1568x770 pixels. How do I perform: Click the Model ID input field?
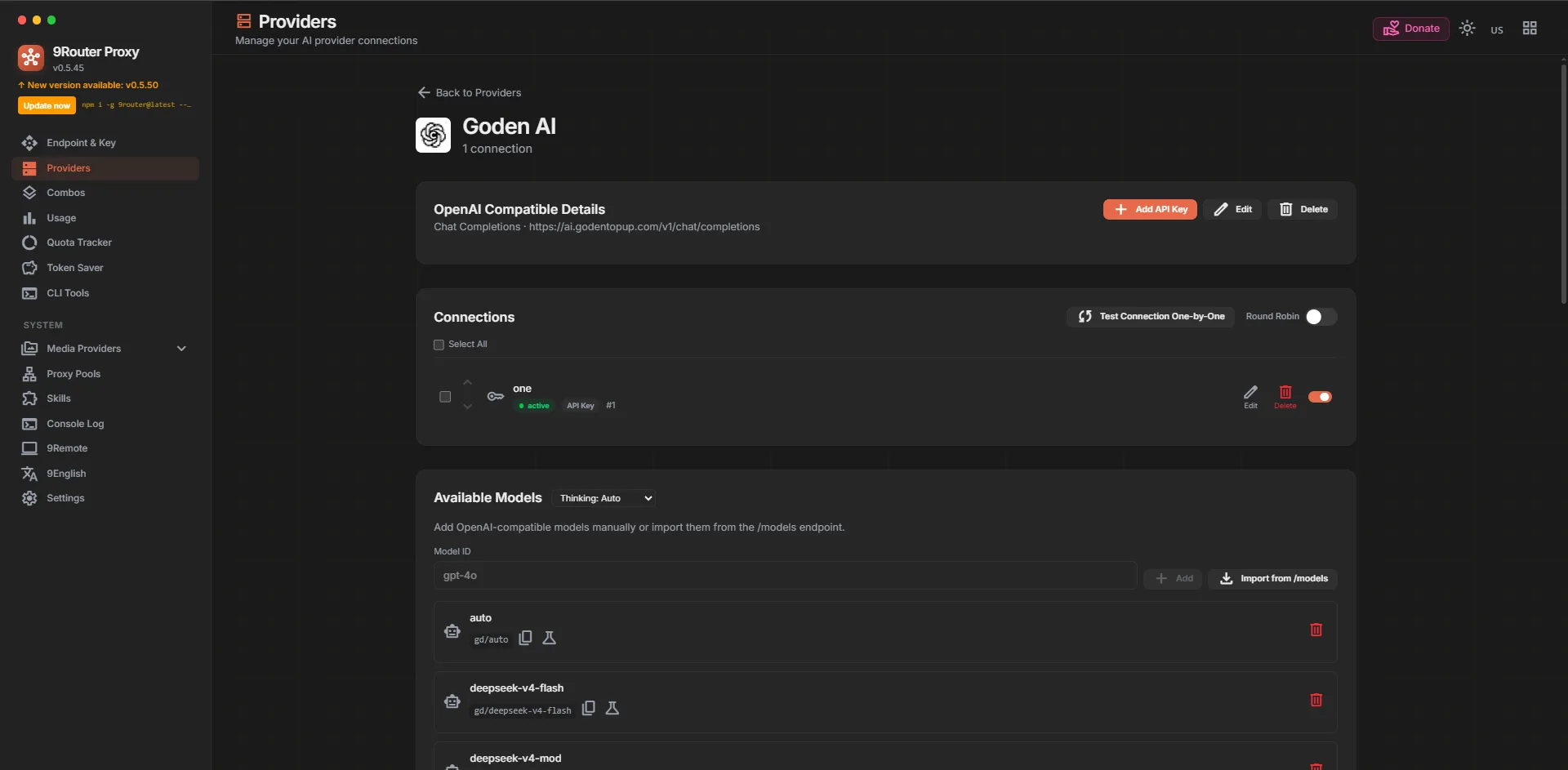pos(785,575)
